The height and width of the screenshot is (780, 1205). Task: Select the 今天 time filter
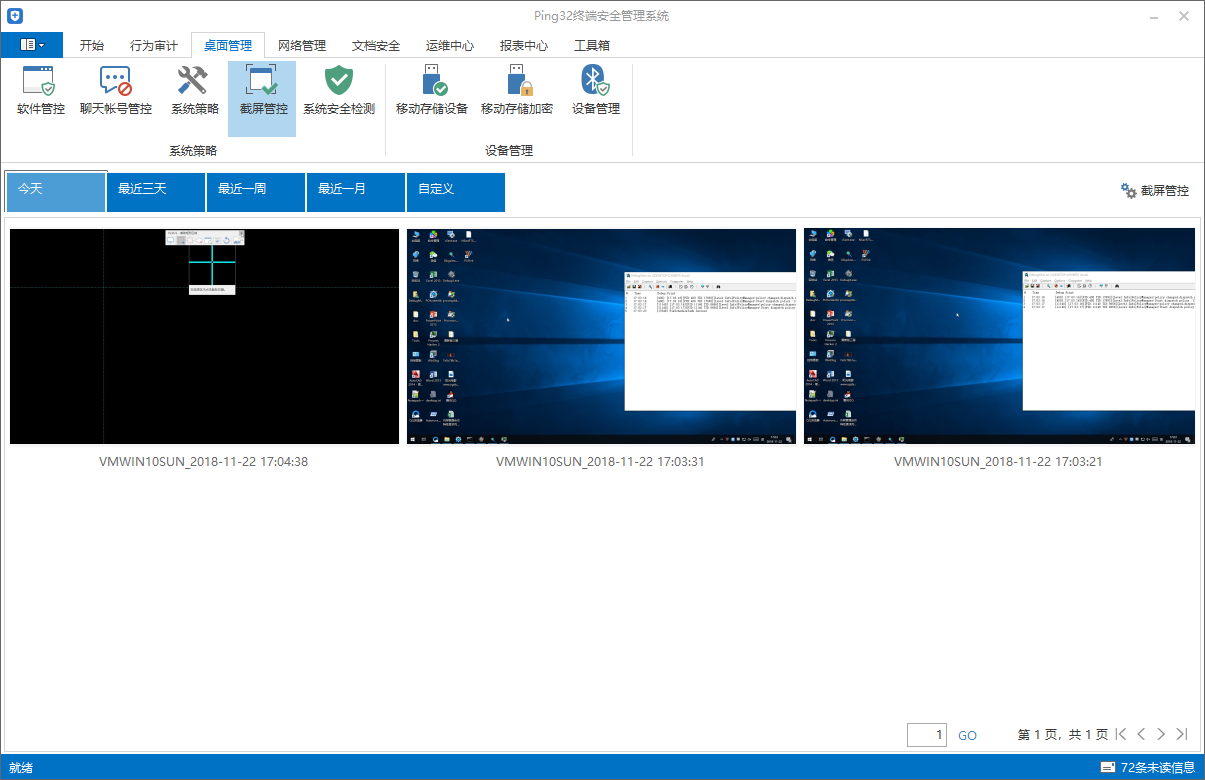tap(56, 191)
